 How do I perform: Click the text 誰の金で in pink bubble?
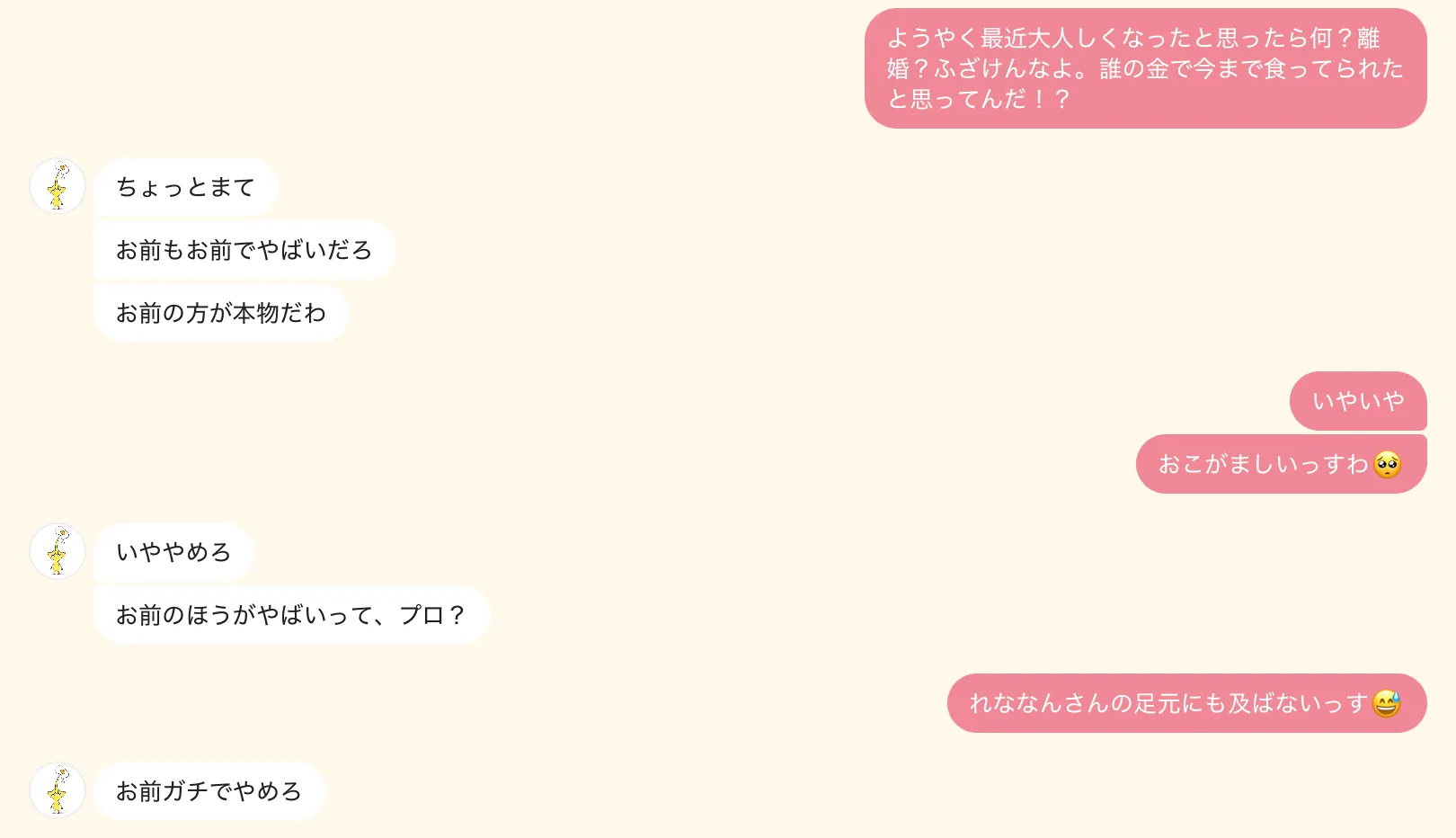coord(1146,68)
